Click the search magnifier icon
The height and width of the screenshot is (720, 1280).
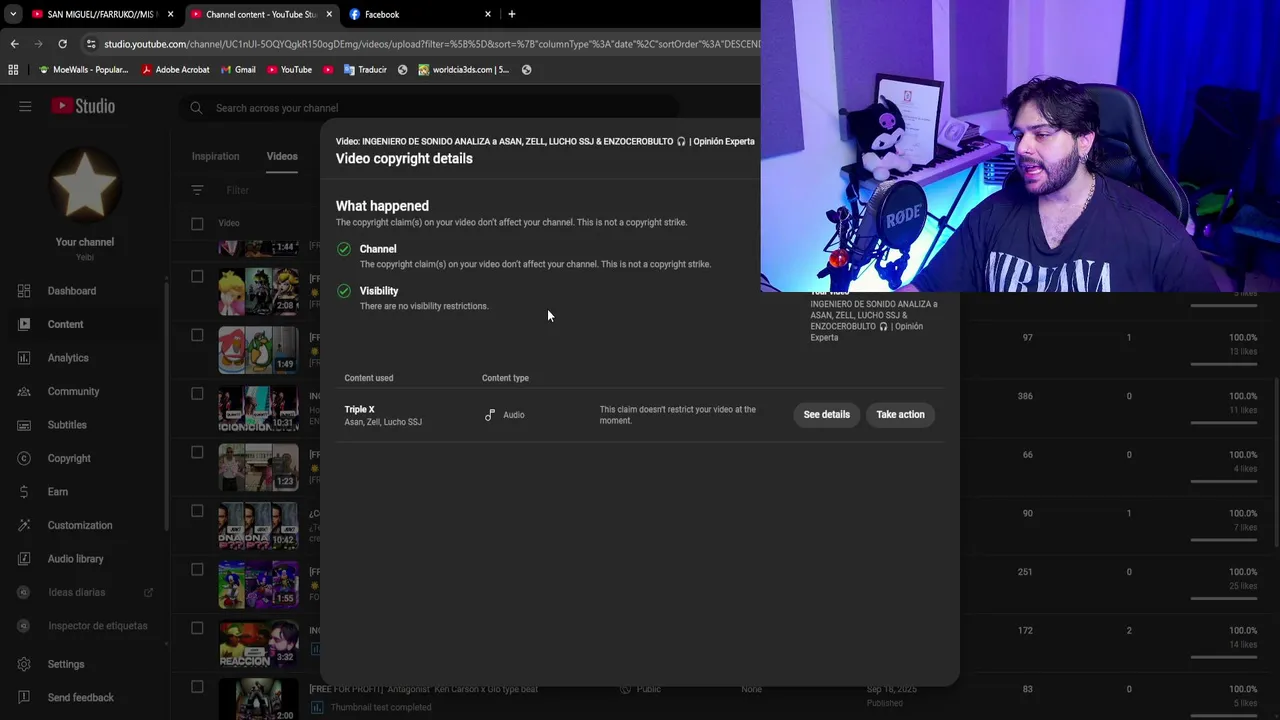pyautogui.click(x=196, y=108)
